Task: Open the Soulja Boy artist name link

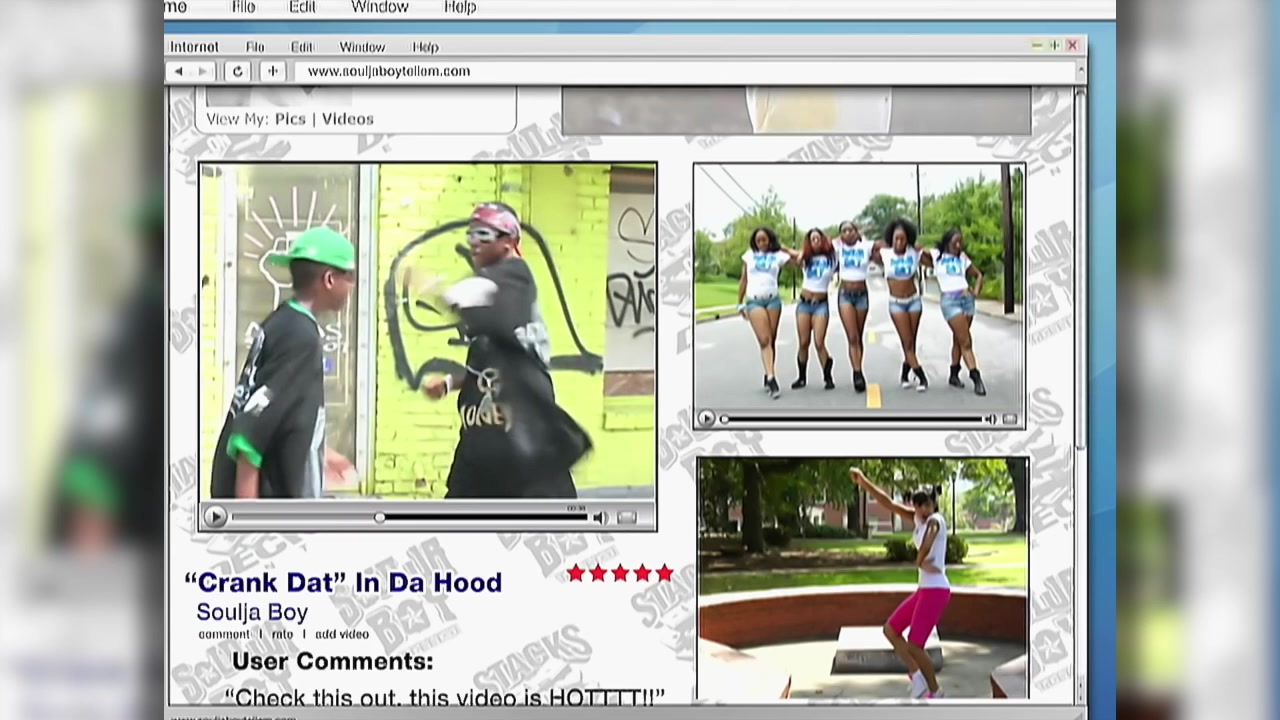Action: (x=252, y=612)
